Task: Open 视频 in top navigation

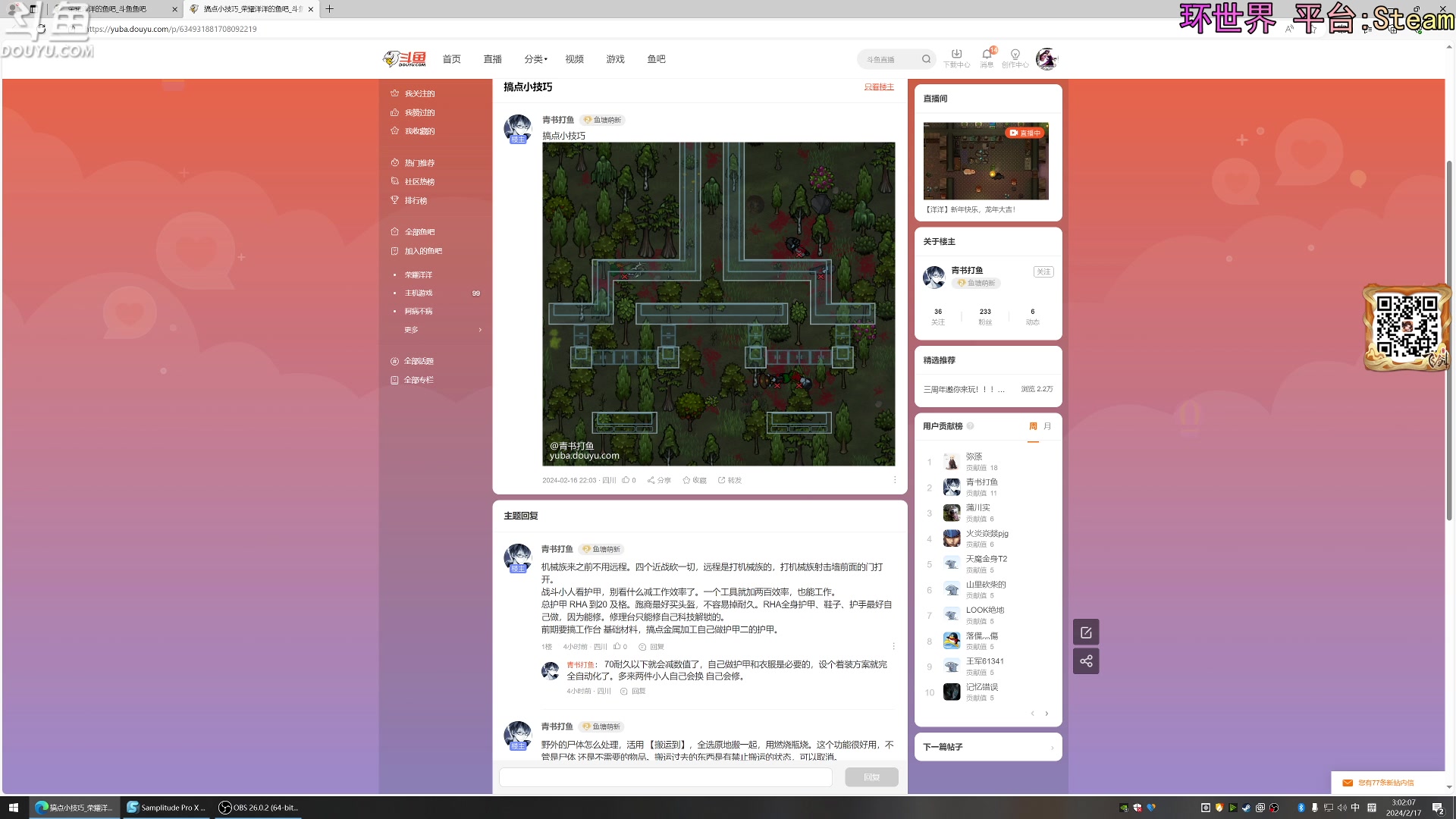Action: 575,59
